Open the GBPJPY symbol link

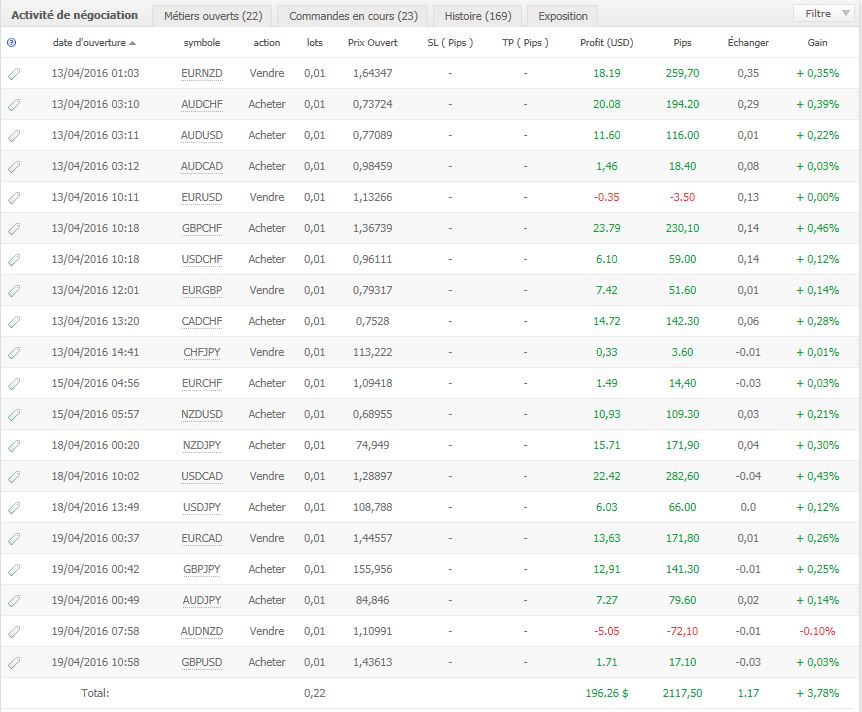click(202, 569)
